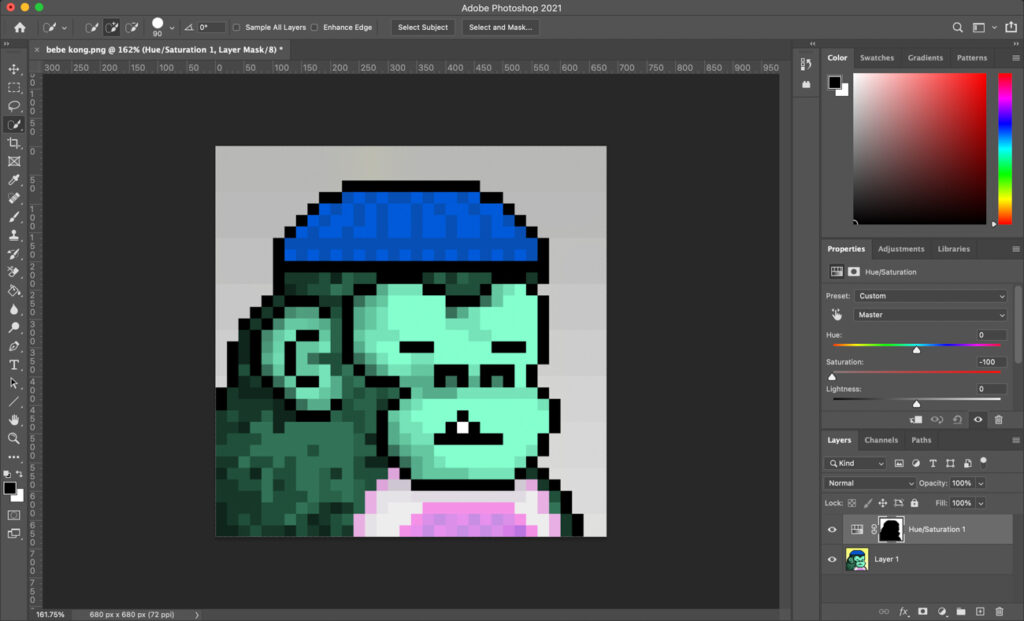Hide Layer 1 using its eye icon
This screenshot has width=1024, height=621.
pos(832,559)
